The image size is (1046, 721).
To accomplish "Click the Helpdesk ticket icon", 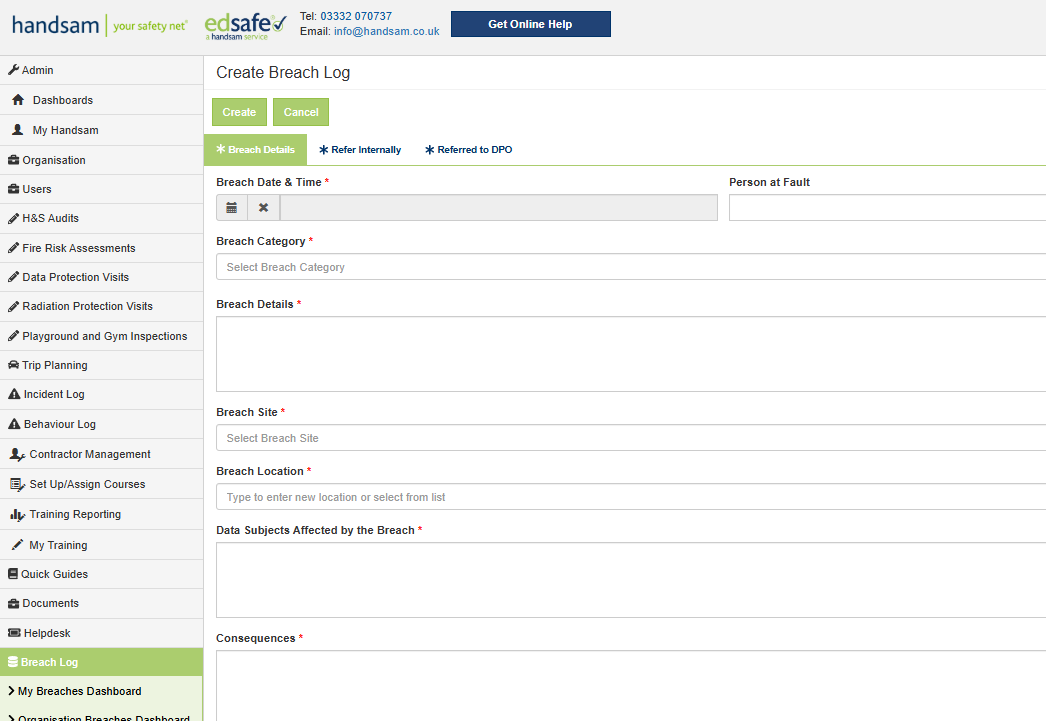I will pos(14,632).
